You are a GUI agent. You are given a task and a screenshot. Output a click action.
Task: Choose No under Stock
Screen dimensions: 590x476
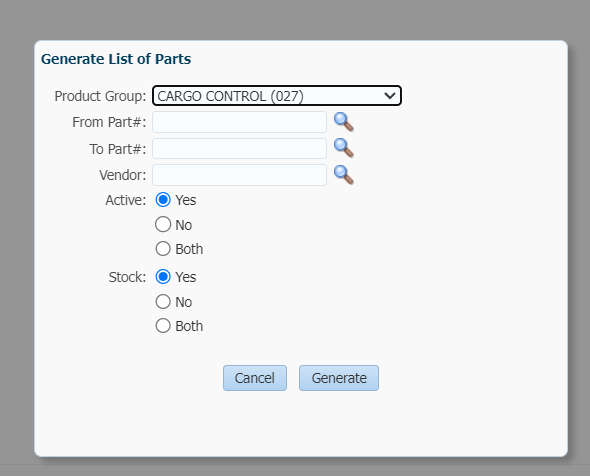pos(163,302)
